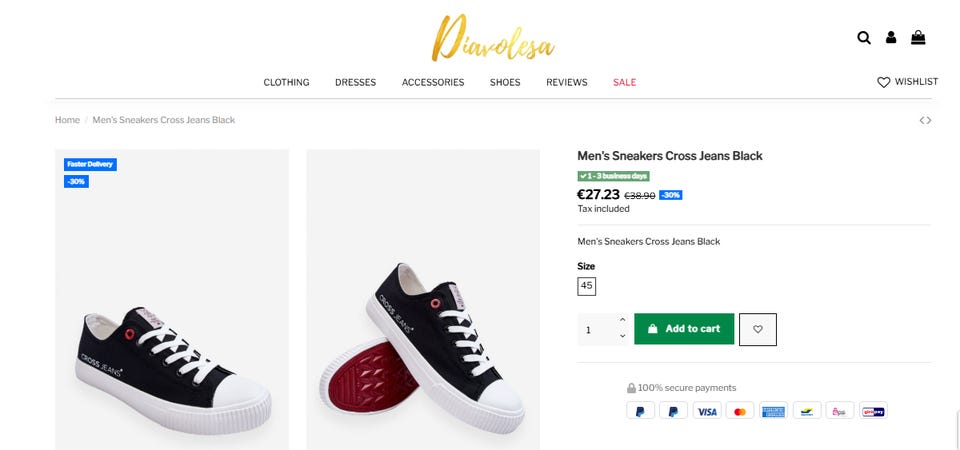
Task: Open the shopping bag cart icon
Action: pos(918,38)
